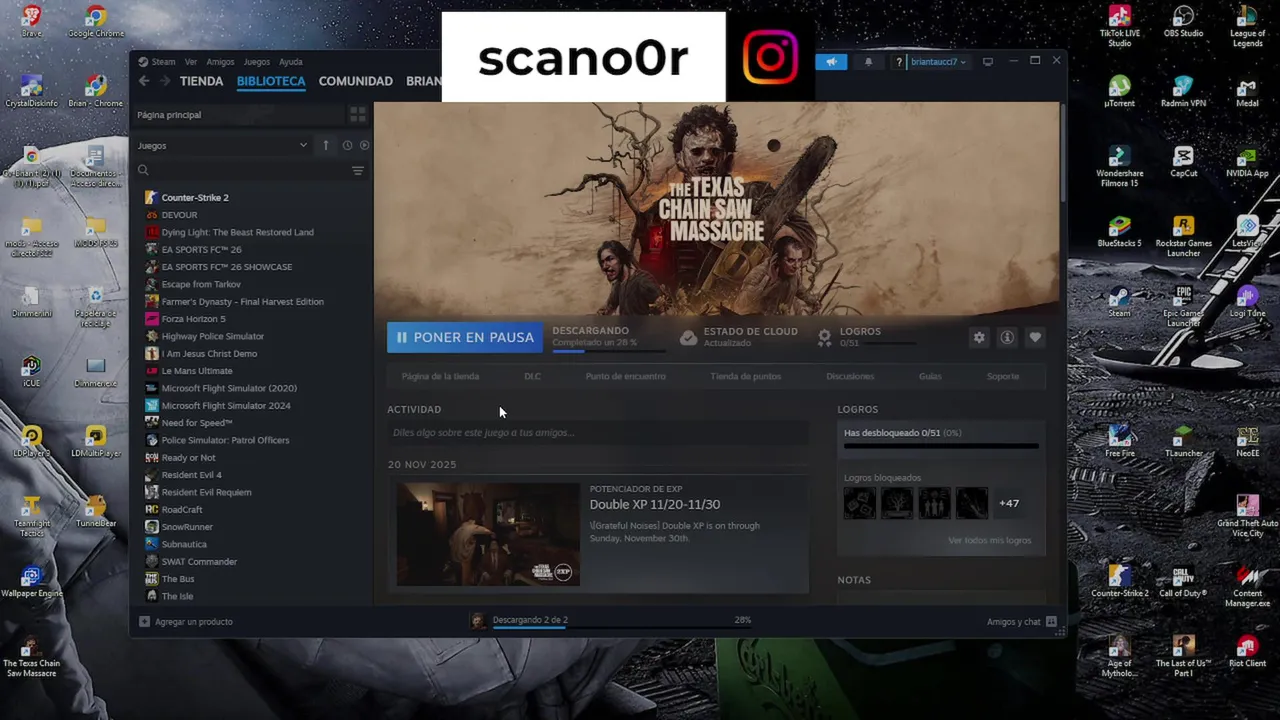Go back with the Steam navigation arrow
This screenshot has height=720, width=1280.
[144, 81]
